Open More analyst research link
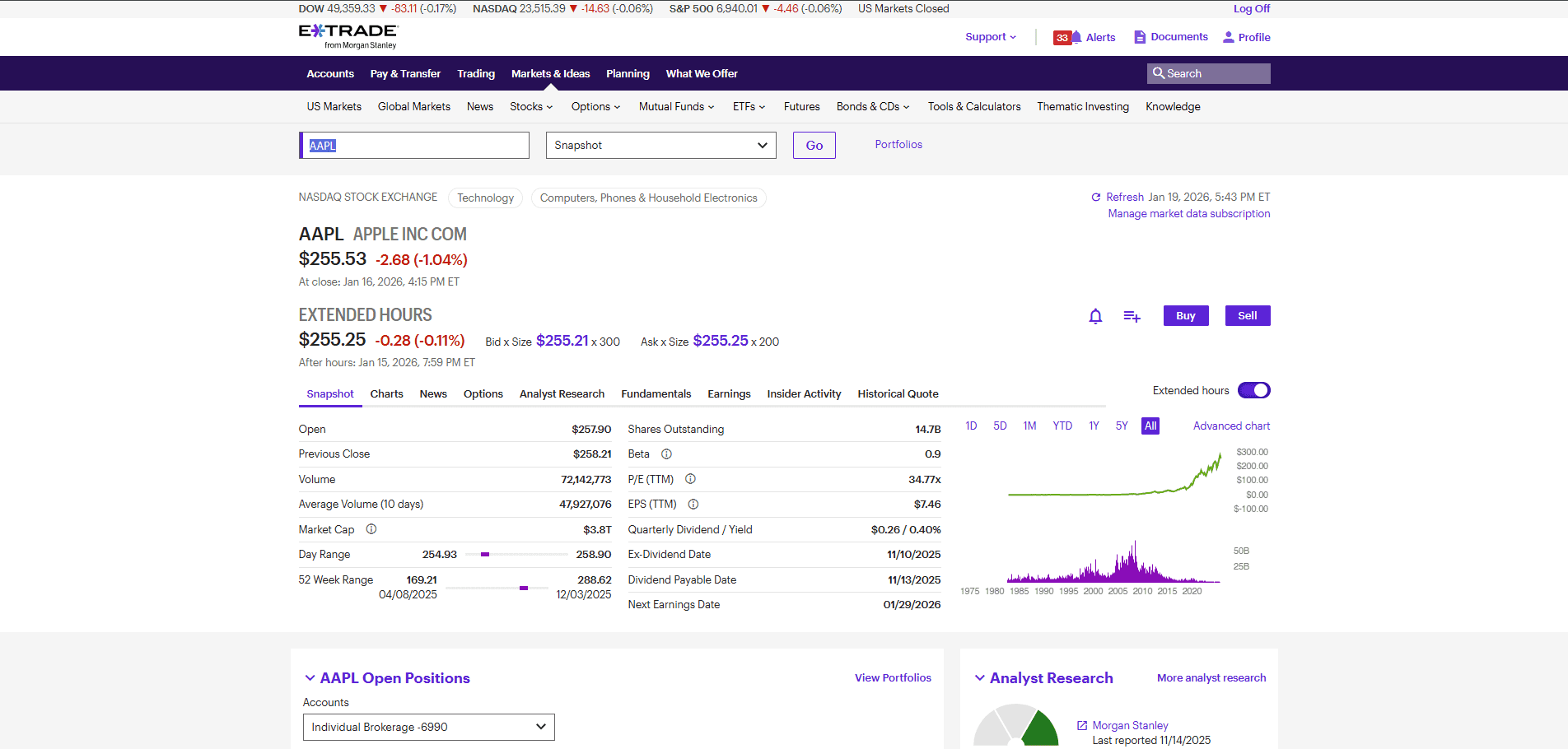Screen dimensions: 1568x749 point(1211,678)
